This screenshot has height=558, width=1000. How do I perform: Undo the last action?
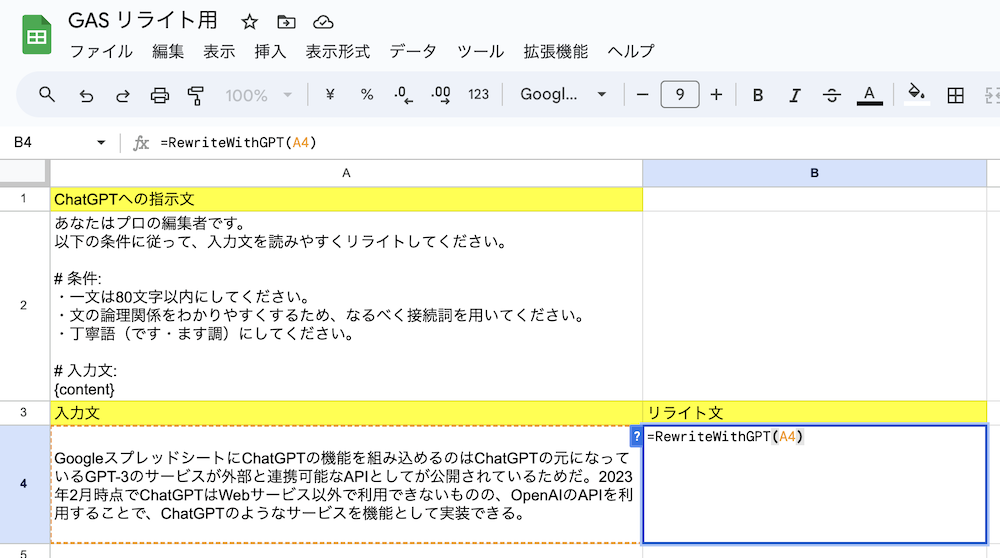click(86, 96)
